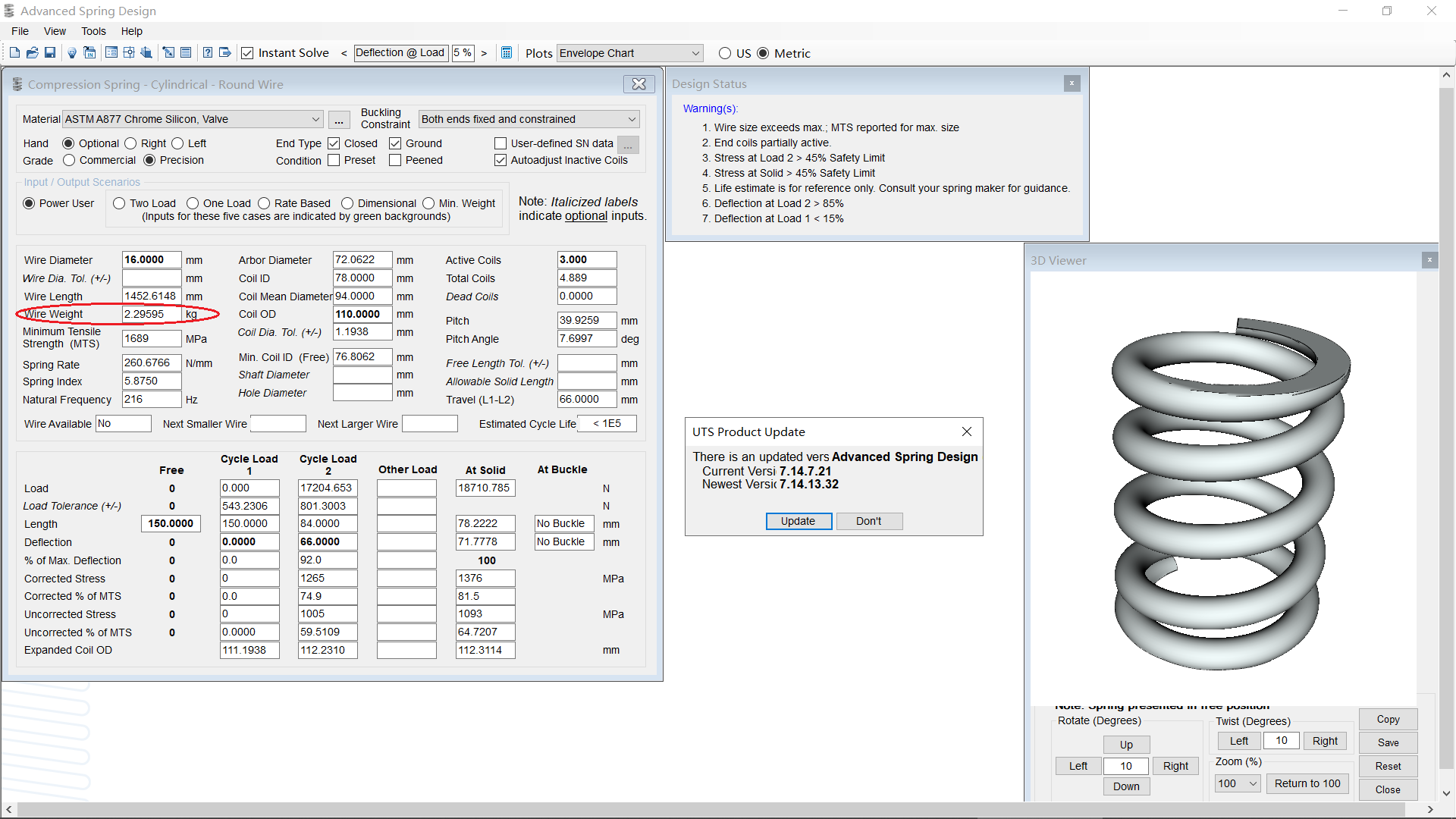Close the Compression Spring window

pyautogui.click(x=639, y=84)
